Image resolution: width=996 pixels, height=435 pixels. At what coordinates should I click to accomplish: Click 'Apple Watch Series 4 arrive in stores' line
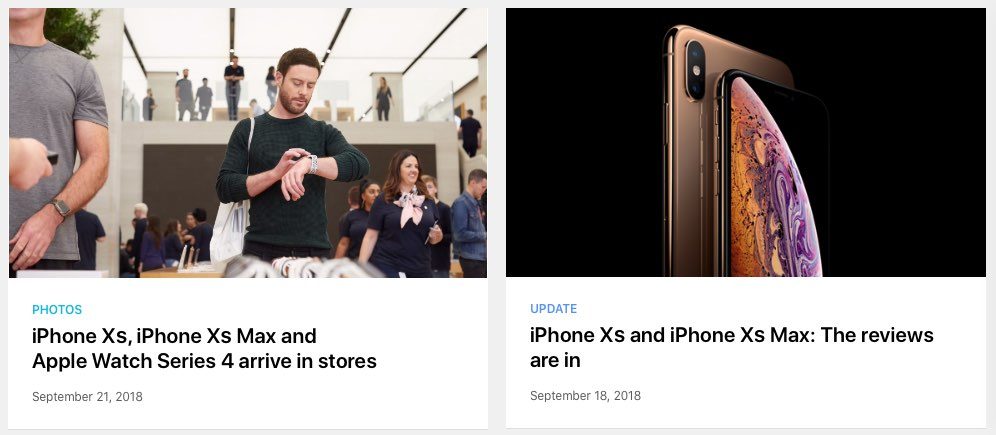(204, 361)
